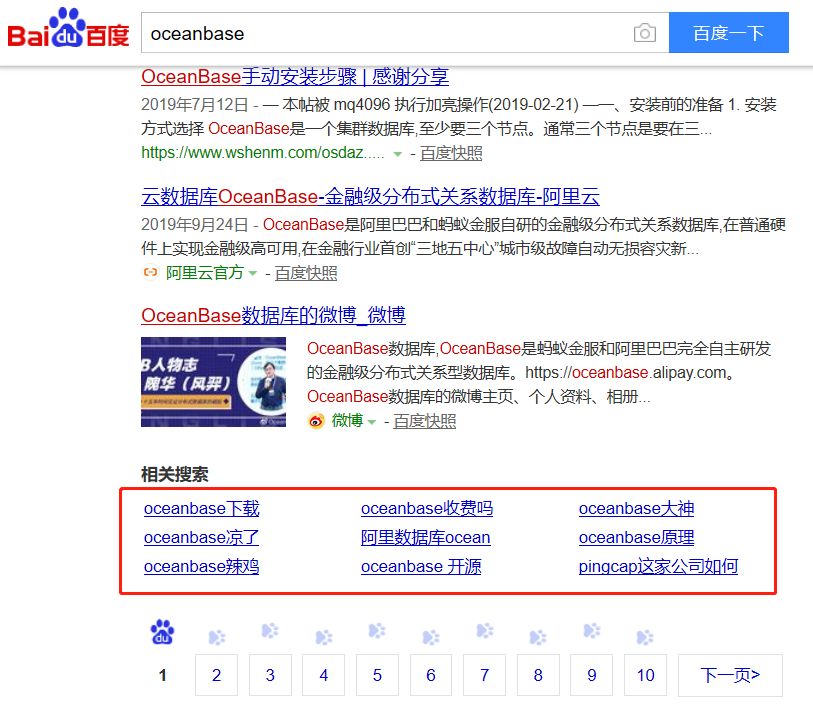Click the 微博 source label
The height and width of the screenshot is (711, 813).
[347, 421]
